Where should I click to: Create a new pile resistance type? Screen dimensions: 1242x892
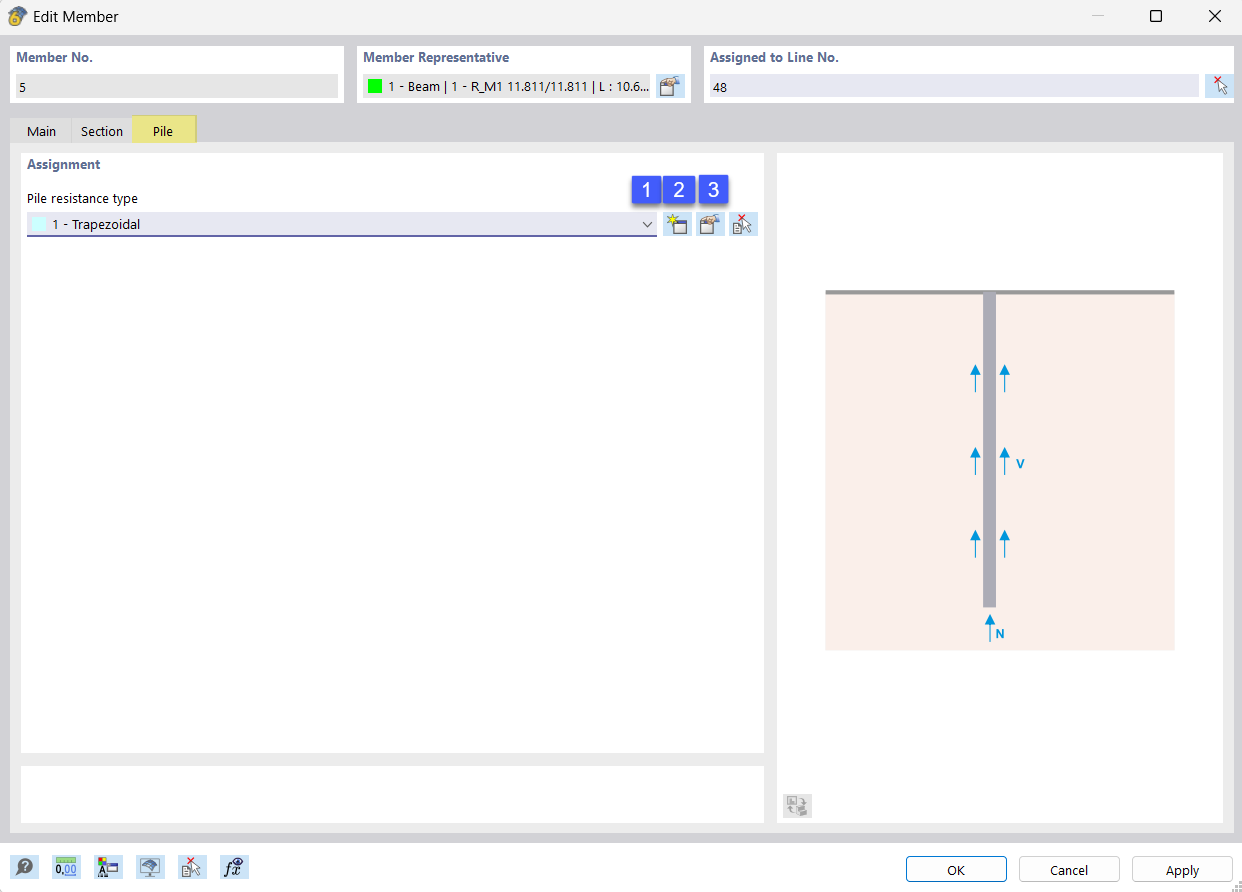click(677, 223)
